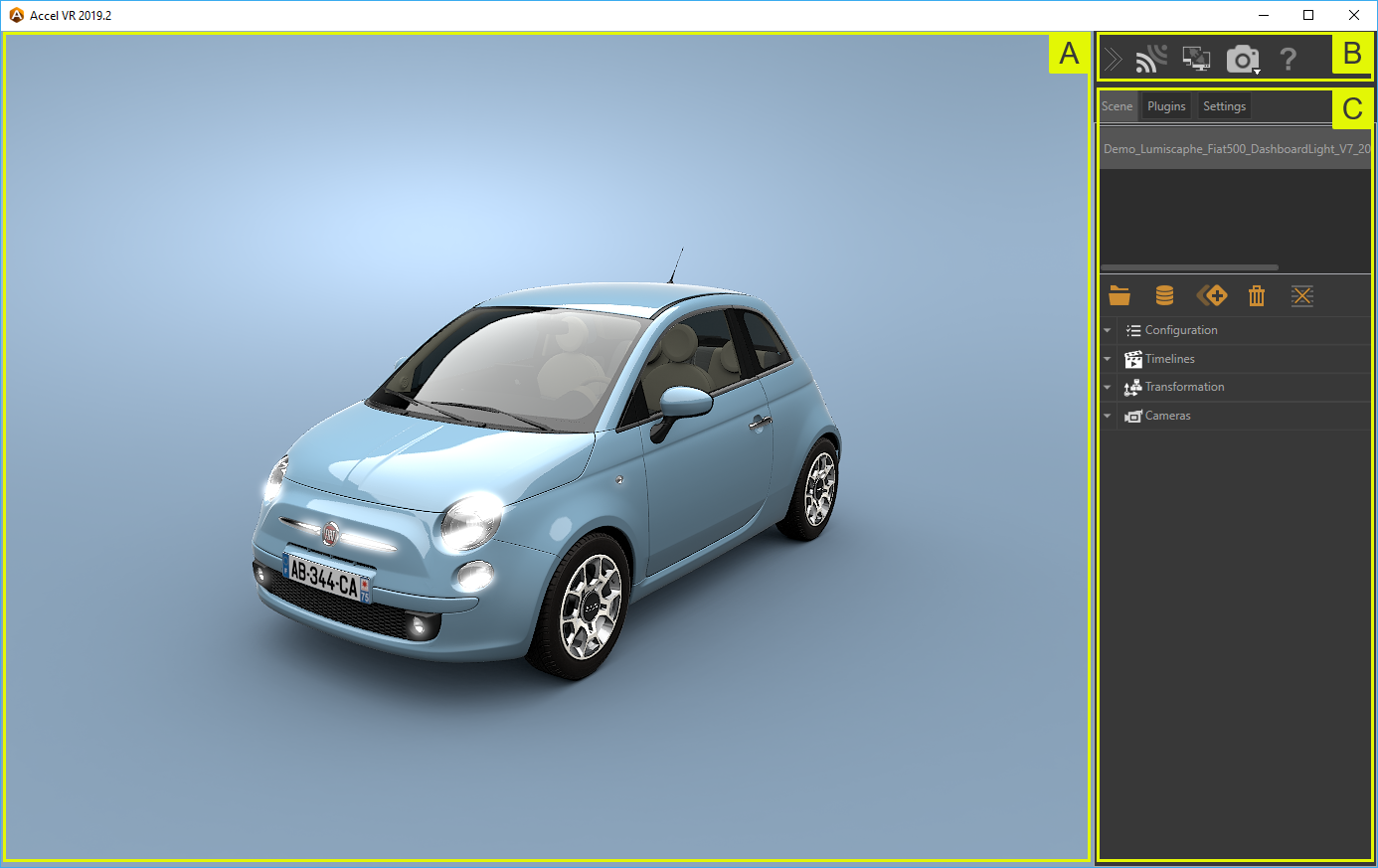Switch to the Settings tab
The height and width of the screenshot is (868, 1378).
coord(1224,106)
